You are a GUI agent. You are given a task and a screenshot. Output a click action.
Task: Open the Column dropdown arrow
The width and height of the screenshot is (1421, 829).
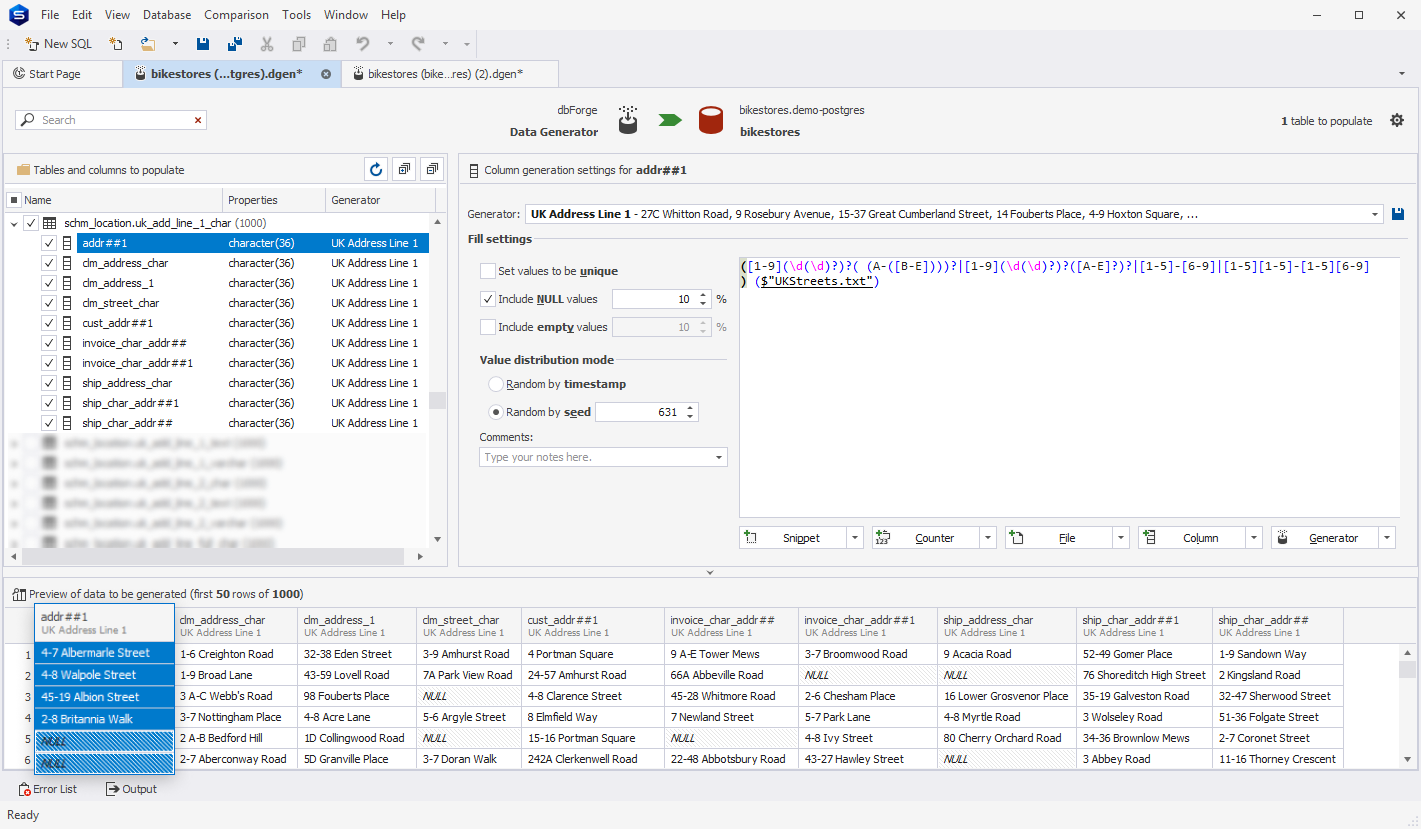1254,538
